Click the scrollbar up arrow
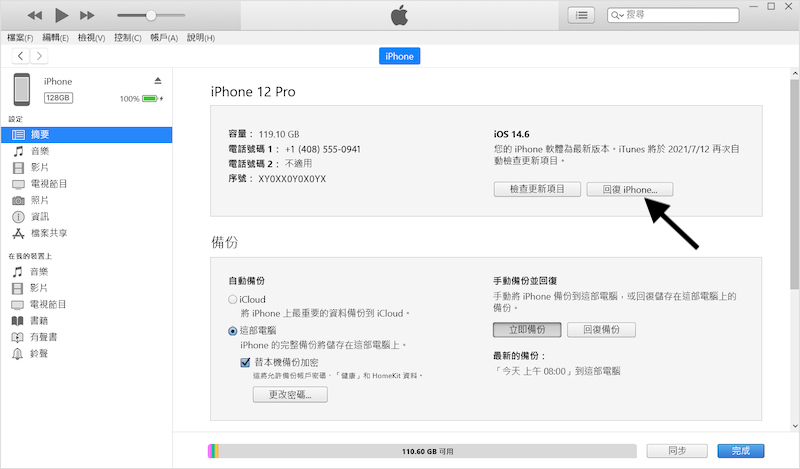 (795, 73)
